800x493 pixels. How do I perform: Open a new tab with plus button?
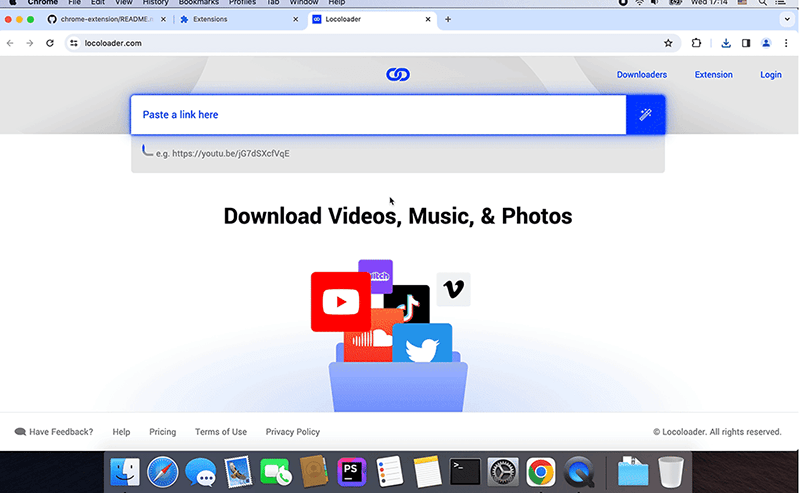(447, 19)
